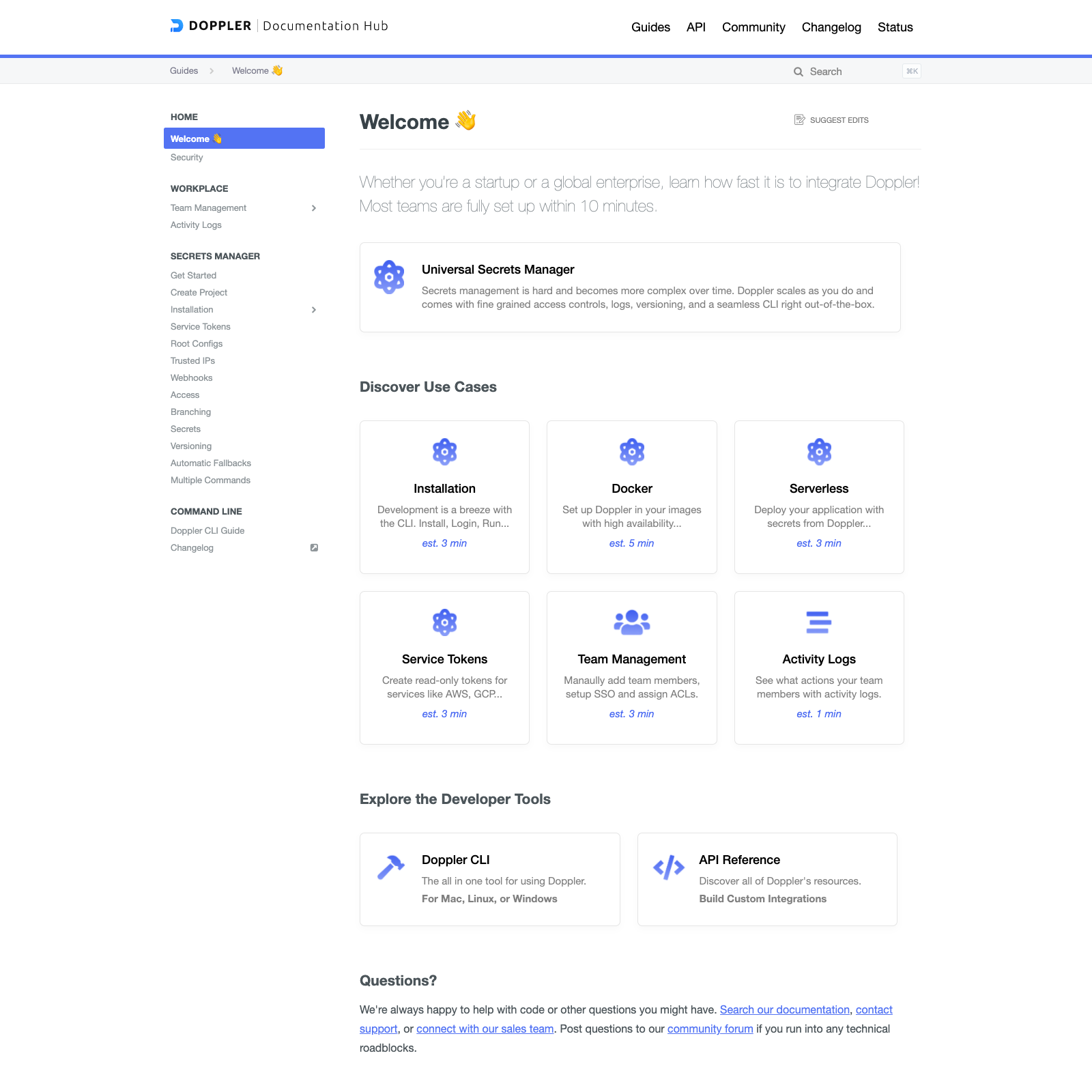This screenshot has height=1092, width=1092.
Task: Click the Team Management card title
Action: pos(632,659)
